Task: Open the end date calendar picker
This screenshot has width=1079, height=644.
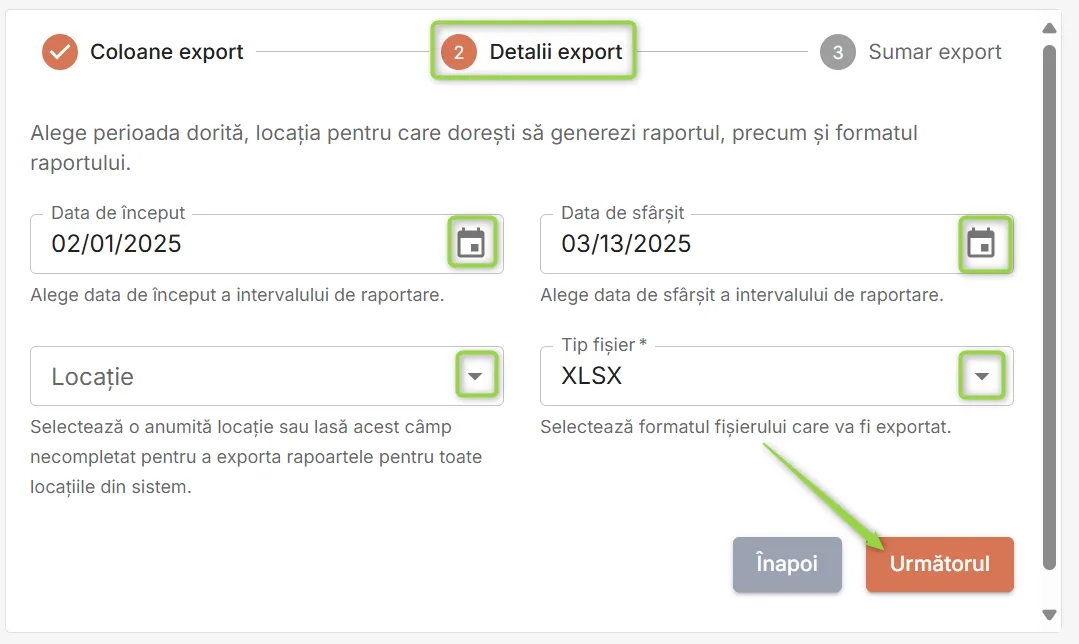Action: click(x=981, y=243)
